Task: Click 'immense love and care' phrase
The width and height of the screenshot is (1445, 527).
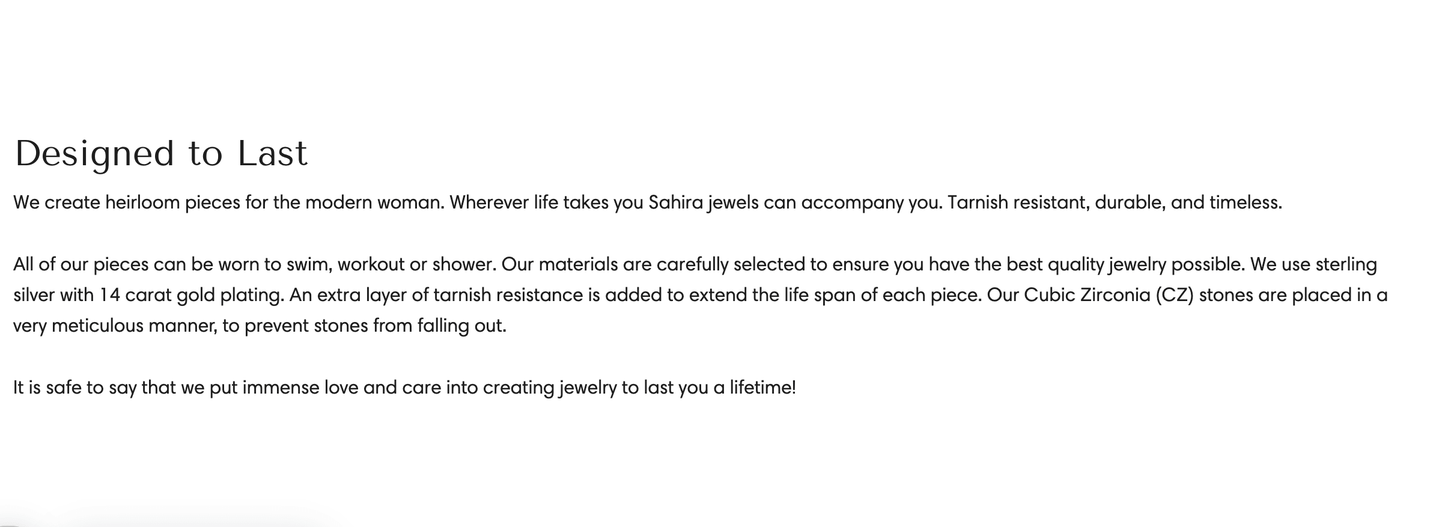Action: pos(340,388)
